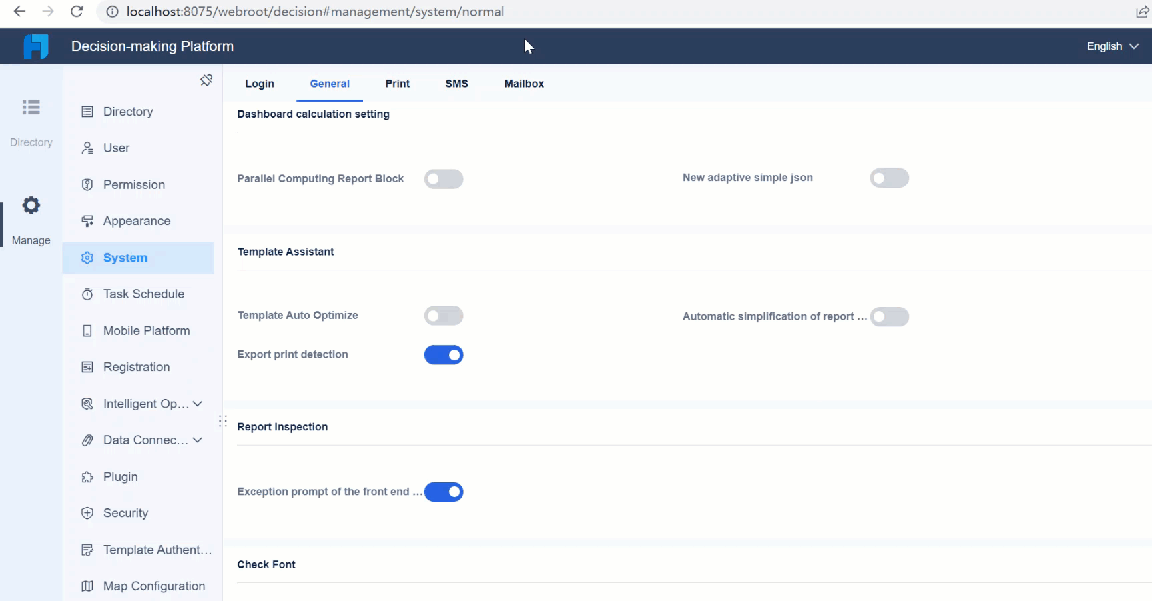Open the Plugin settings icon

tap(88, 476)
